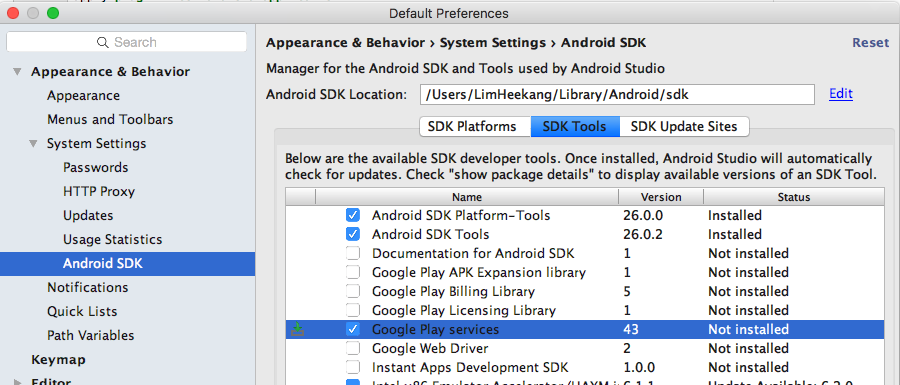Click the download icon beside Google Play services
Viewport: 900px width, 385px height.
point(297,329)
